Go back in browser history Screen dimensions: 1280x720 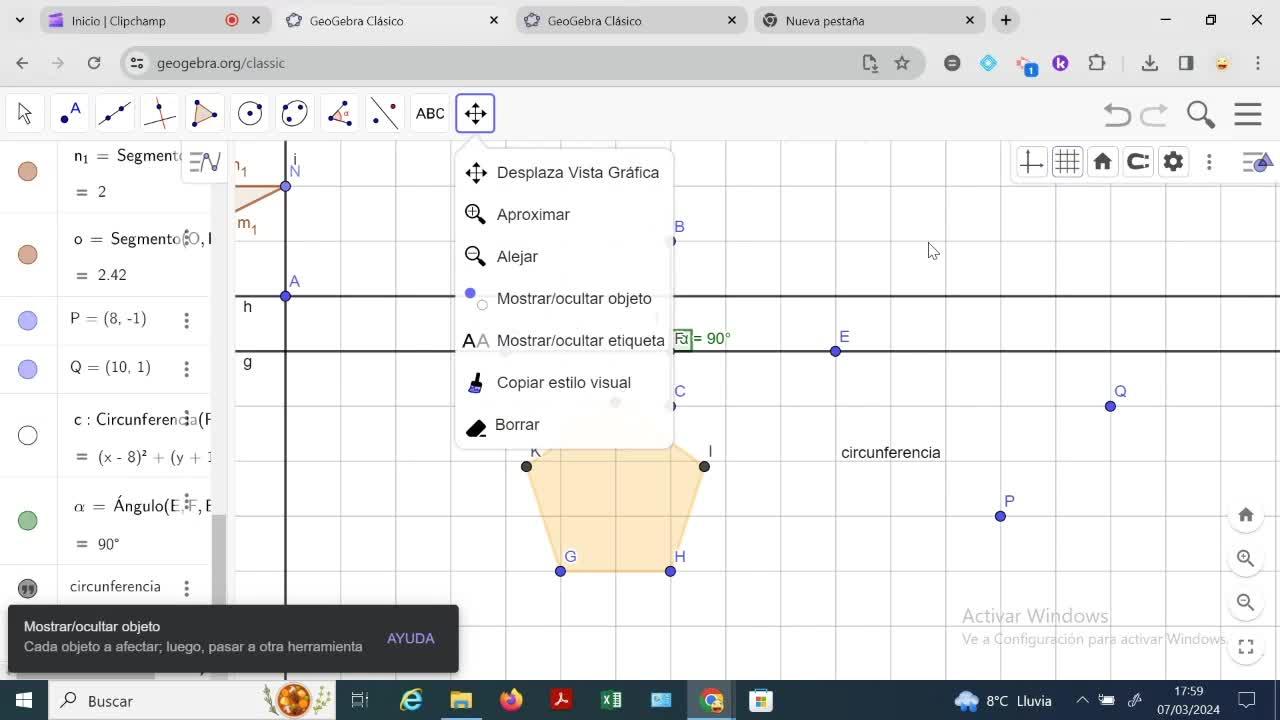pos(22,63)
